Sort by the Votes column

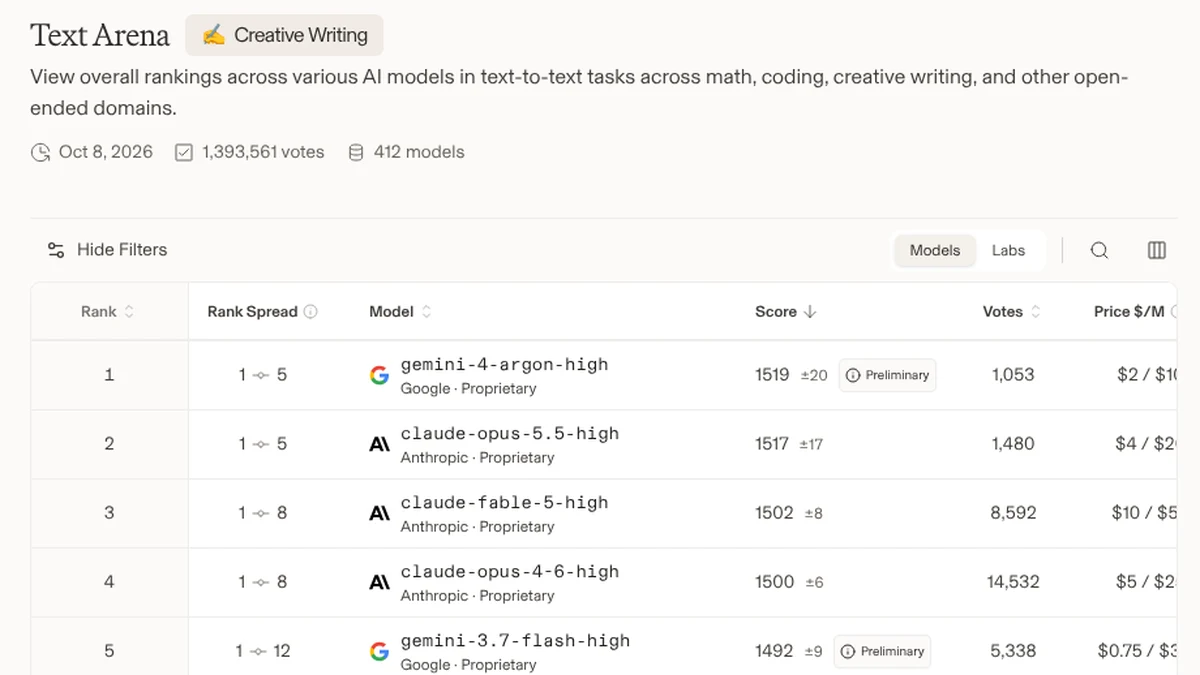tap(1012, 312)
